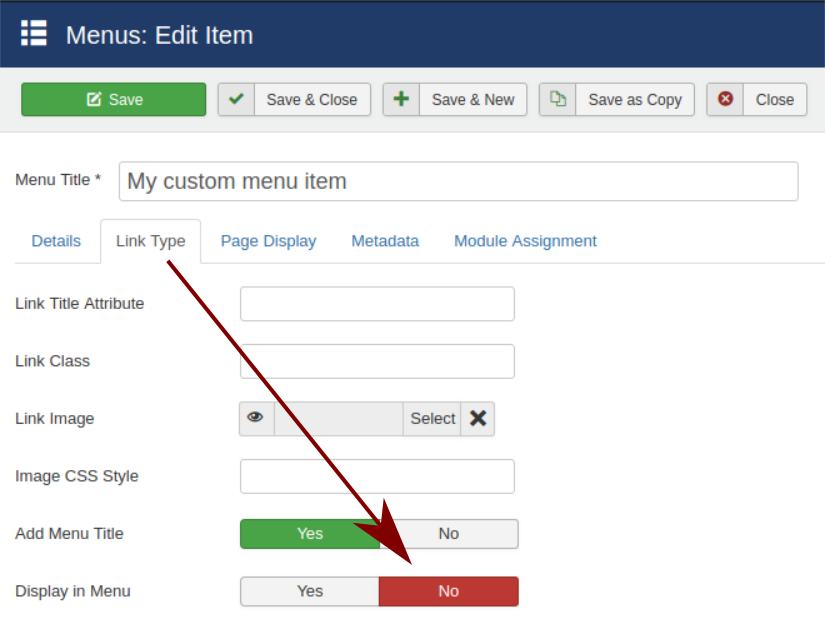Viewport: 825px width, 644px height.
Task: Click the menu list icon in header
Action: point(34,34)
